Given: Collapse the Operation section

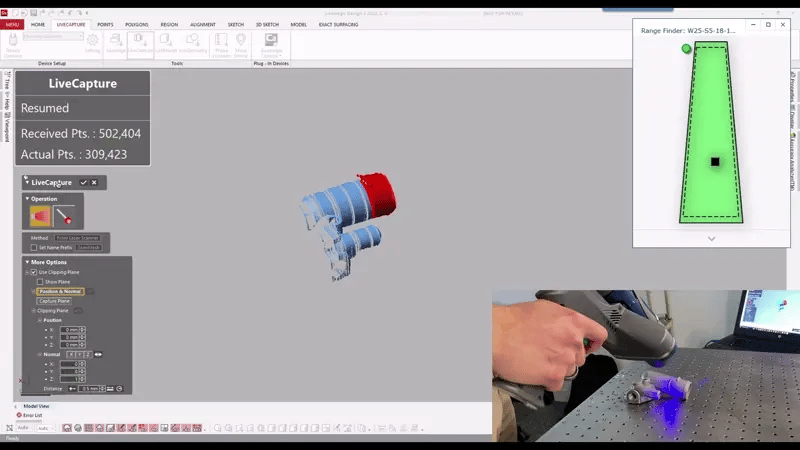Looking at the screenshot, I should [27, 199].
